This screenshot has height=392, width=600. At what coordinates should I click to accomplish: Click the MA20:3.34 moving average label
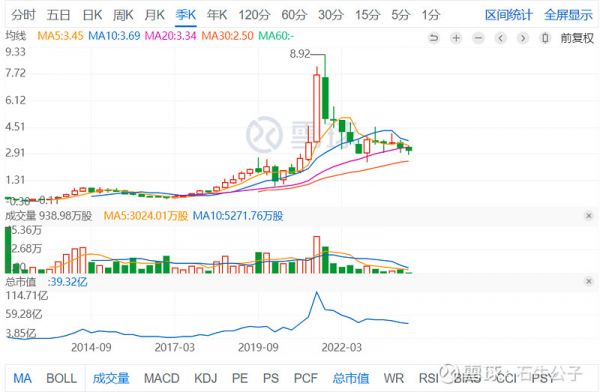coord(171,36)
